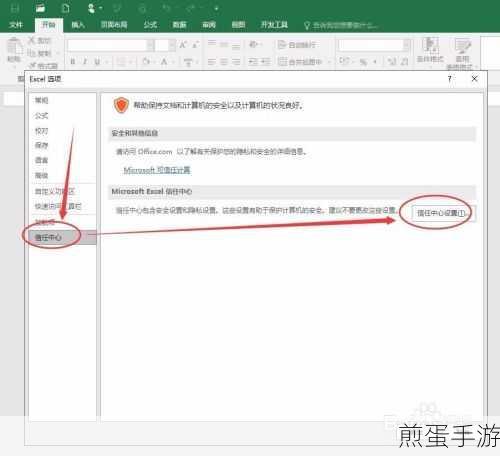Click the Borders icon in ribbon font group
Viewport: 500px width, 456px height.
coord(121,62)
